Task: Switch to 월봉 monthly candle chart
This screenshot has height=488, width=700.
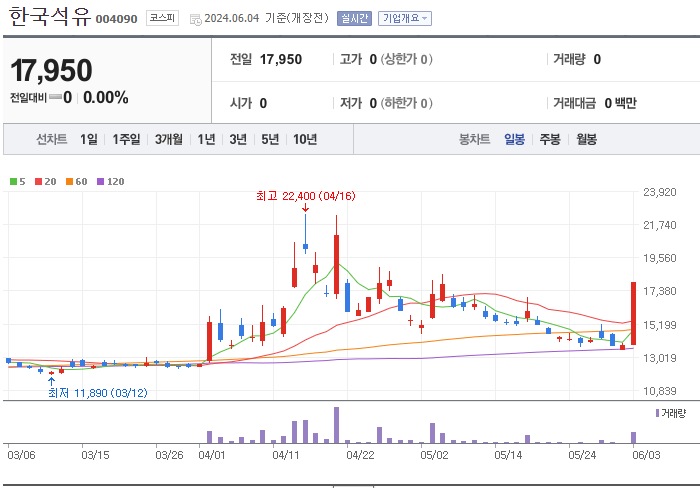Action: tap(586, 139)
